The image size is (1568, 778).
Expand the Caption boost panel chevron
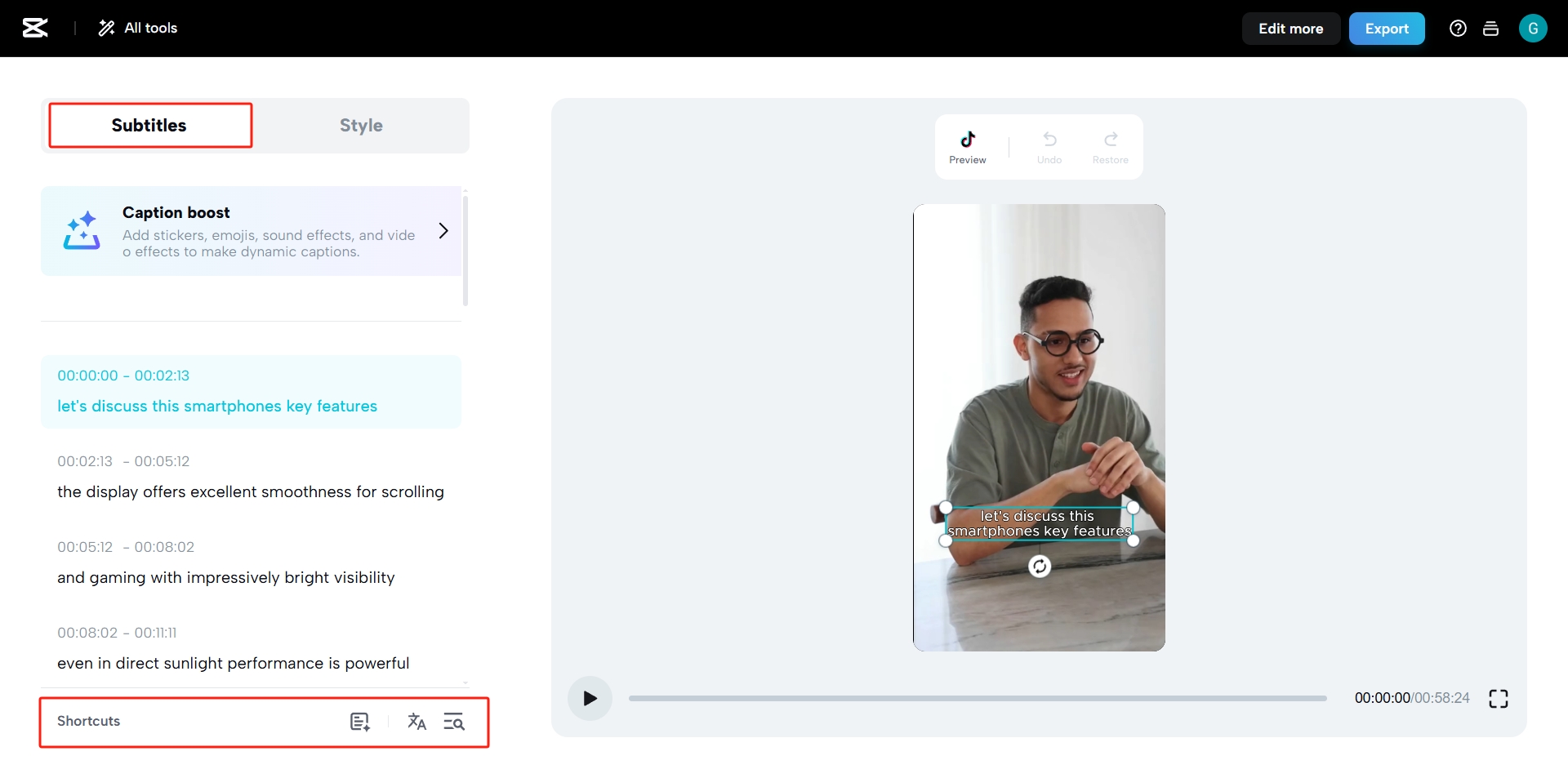click(443, 231)
